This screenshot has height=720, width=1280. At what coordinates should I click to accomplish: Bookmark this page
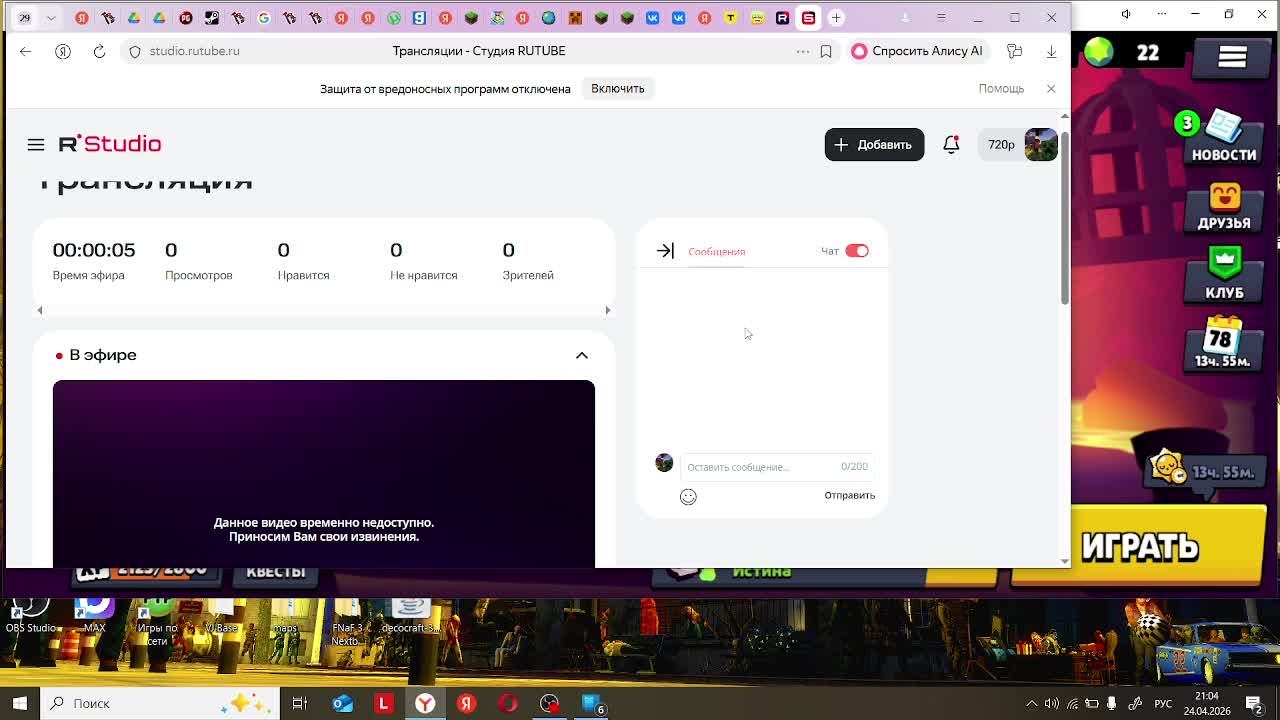click(x=826, y=51)
